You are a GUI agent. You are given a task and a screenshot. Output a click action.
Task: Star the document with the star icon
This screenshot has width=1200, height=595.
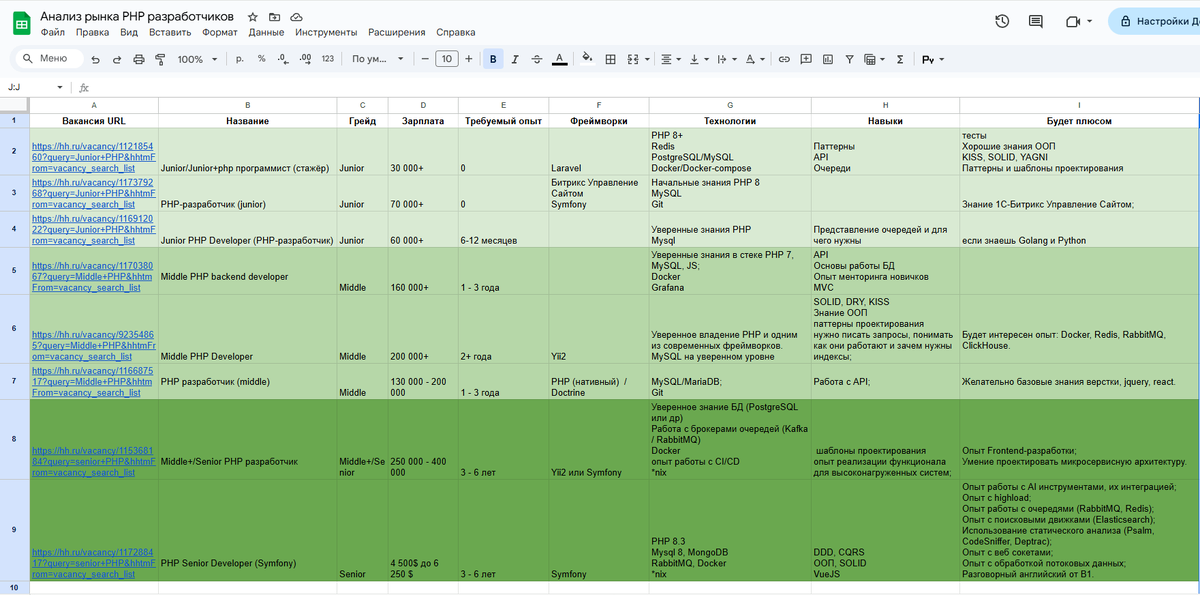(x=253, y=17)
